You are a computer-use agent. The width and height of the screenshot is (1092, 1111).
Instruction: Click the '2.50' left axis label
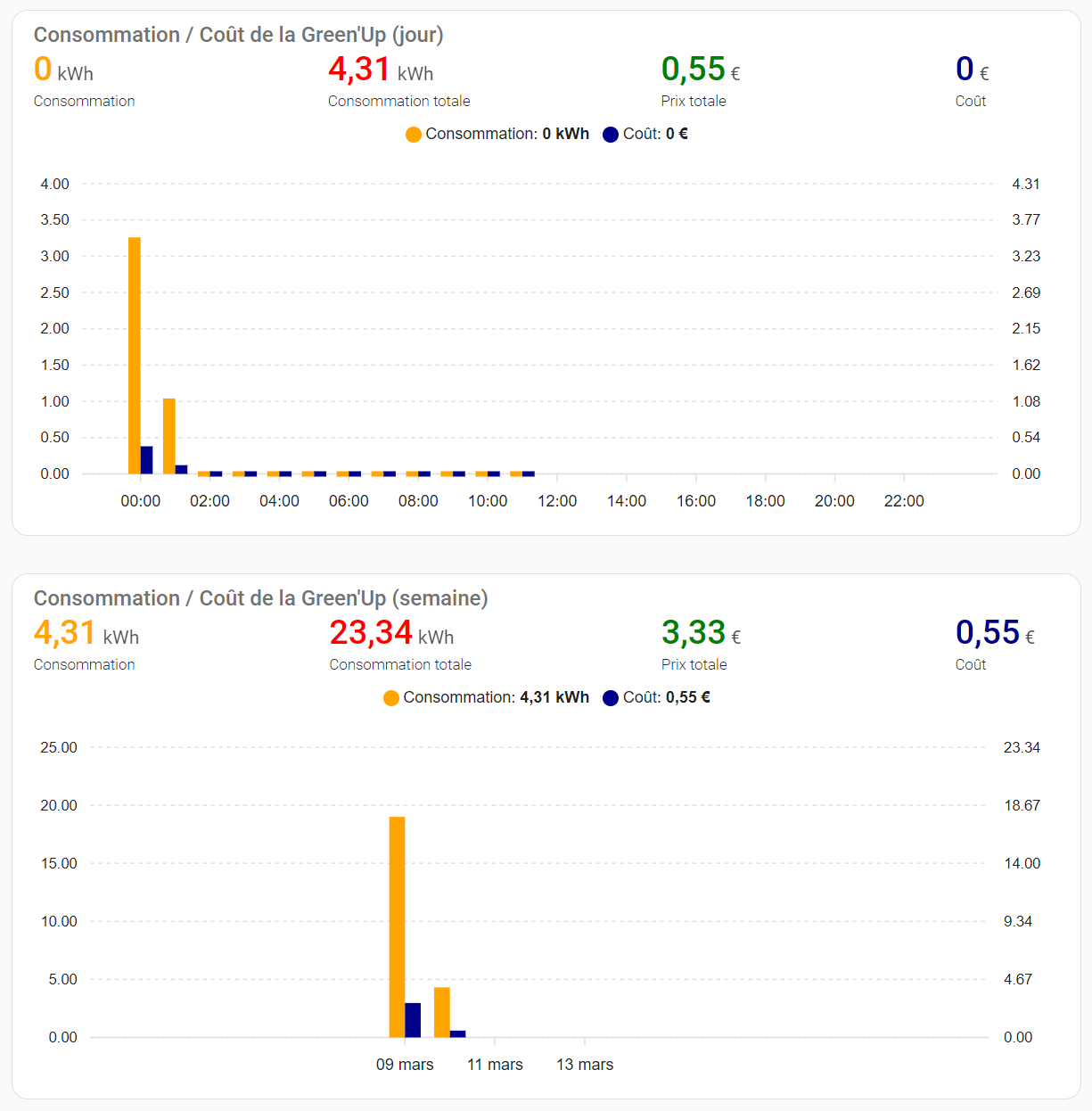tap(54, 292)
